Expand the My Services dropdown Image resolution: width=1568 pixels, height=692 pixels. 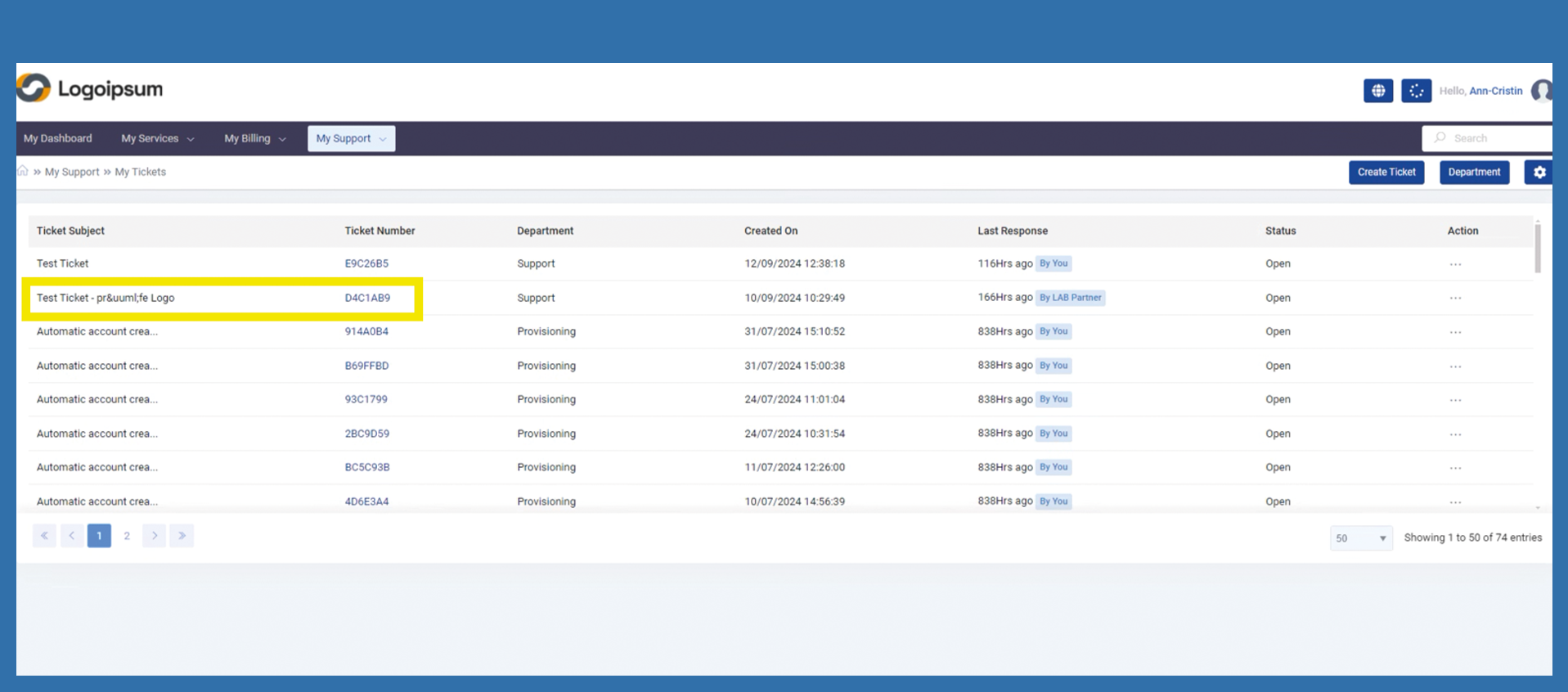pyautogui.click(x=157, y=139)
